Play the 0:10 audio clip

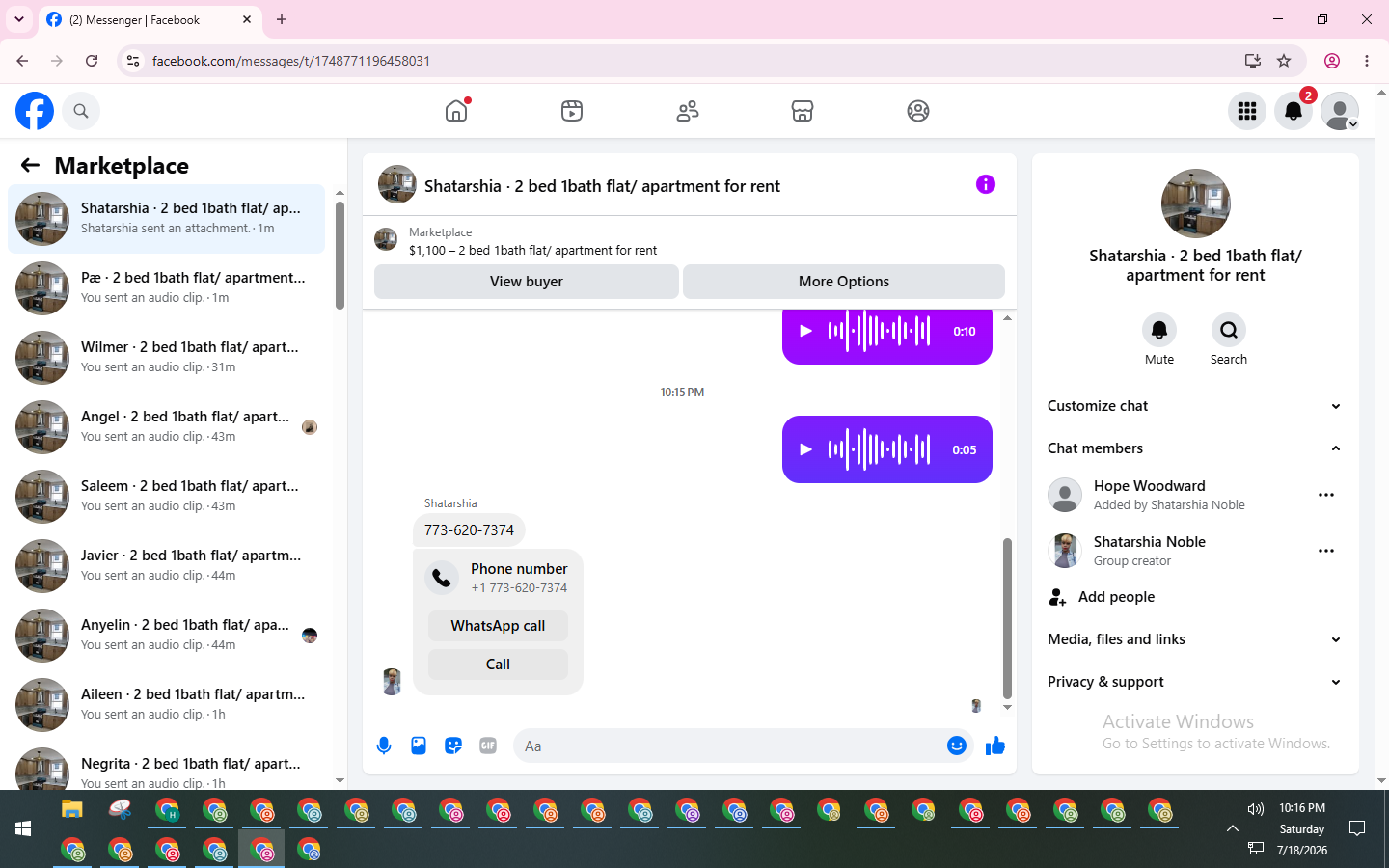(805, 331)
